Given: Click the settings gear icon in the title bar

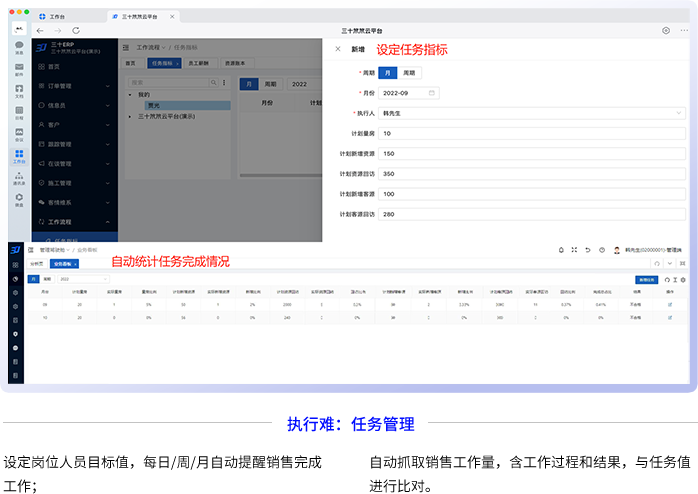Looking at the screenshot, I should tap(666, 31).
